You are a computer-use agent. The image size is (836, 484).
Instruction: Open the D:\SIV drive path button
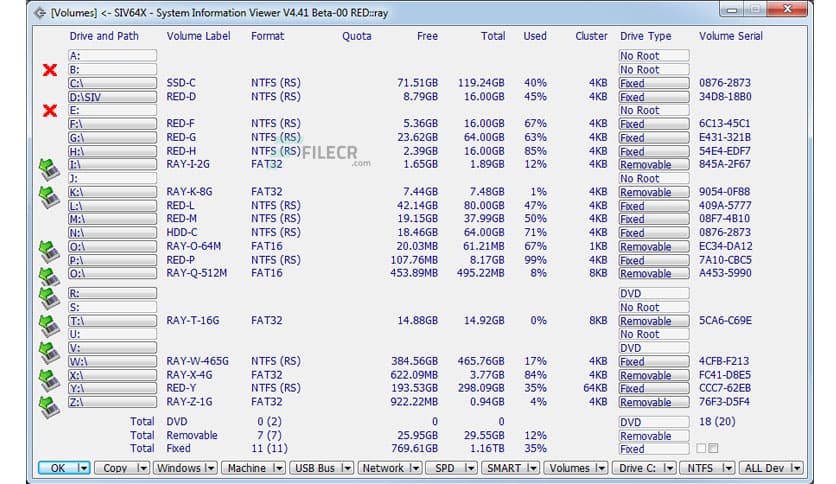coord(112,97)
